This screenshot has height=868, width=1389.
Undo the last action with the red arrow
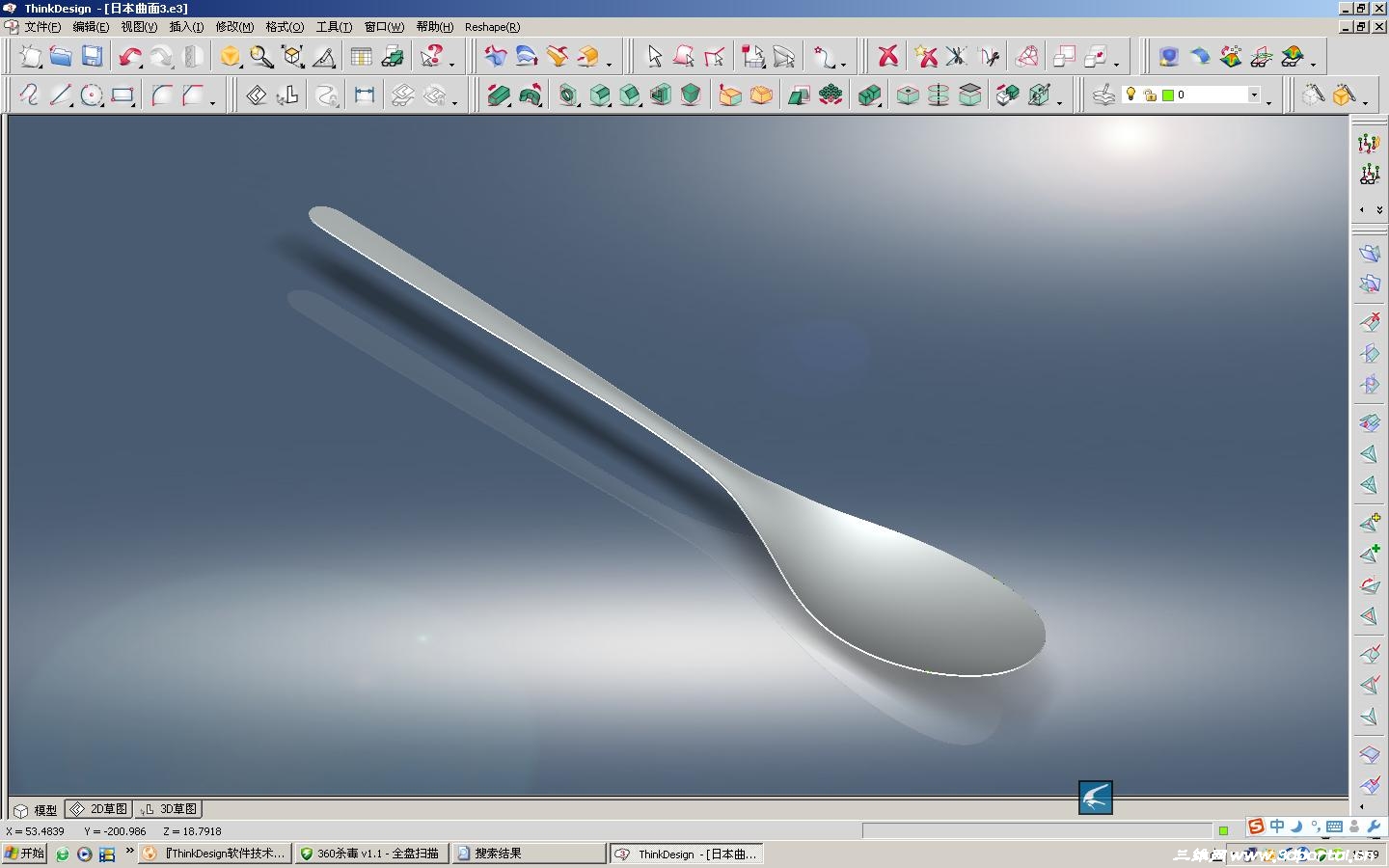129,57
